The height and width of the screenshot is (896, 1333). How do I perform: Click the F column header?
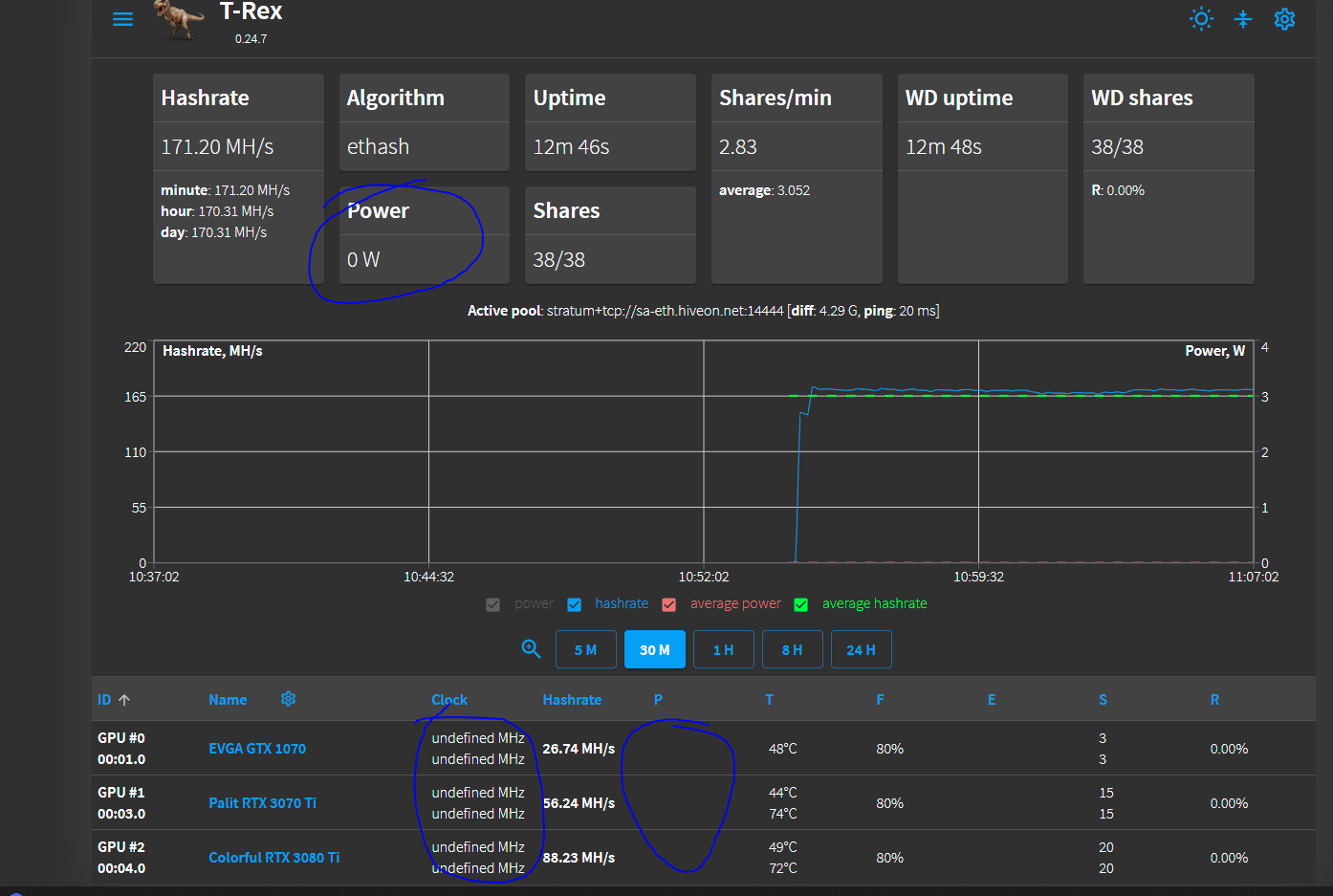(x=880, y=700)
